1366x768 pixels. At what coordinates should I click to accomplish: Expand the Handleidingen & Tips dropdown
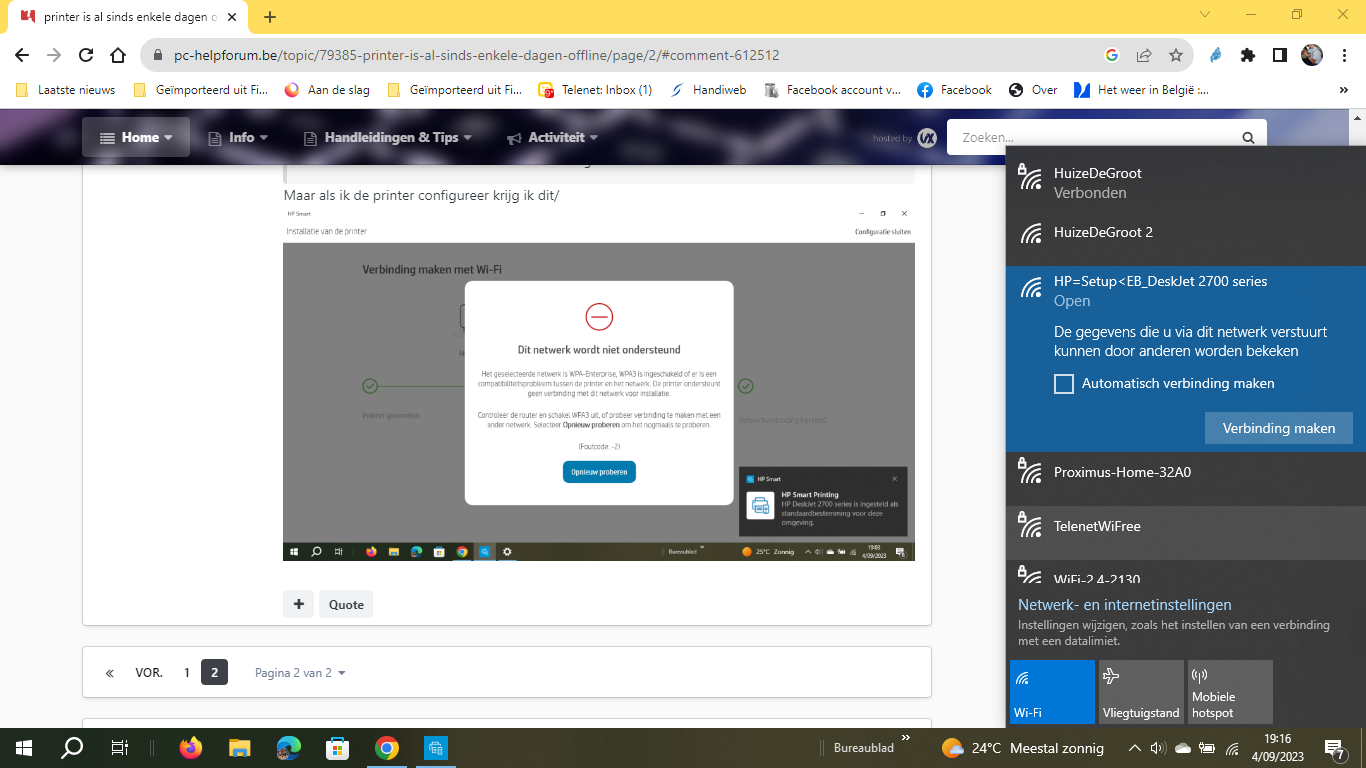pyautogui.click(x=388, y=137)
